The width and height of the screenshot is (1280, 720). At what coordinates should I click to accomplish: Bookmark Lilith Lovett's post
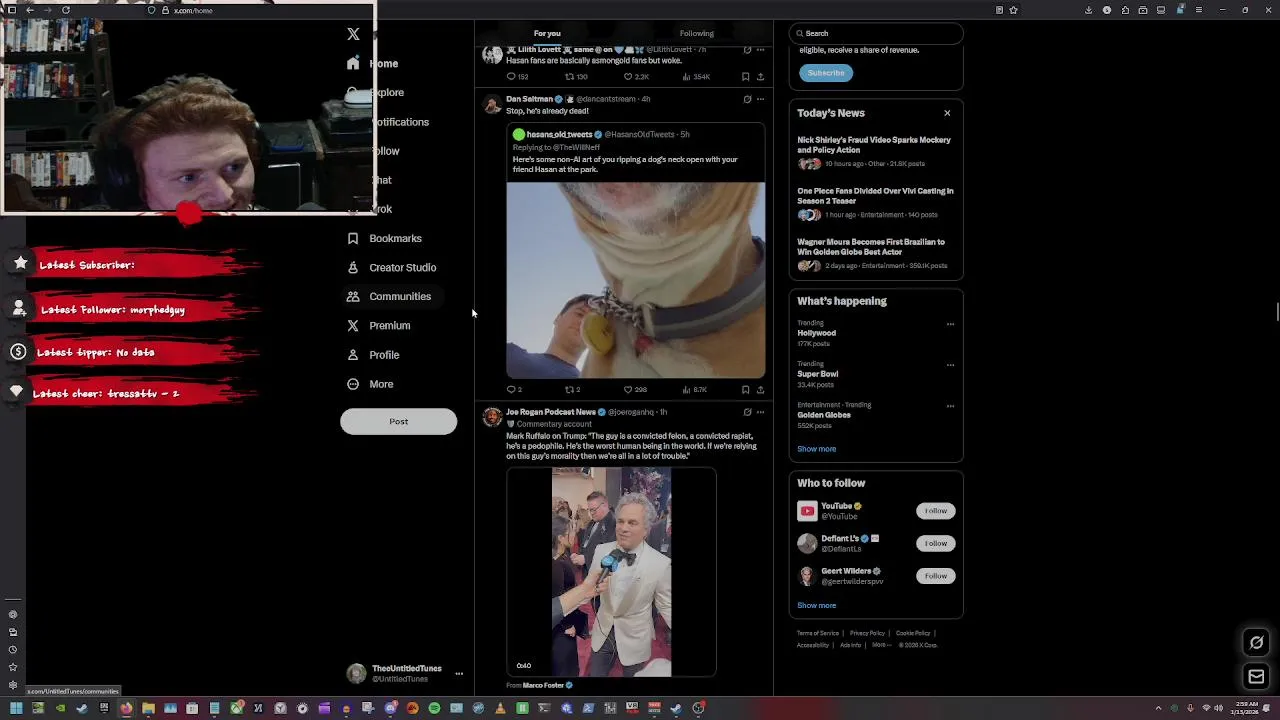pos(745,76)
